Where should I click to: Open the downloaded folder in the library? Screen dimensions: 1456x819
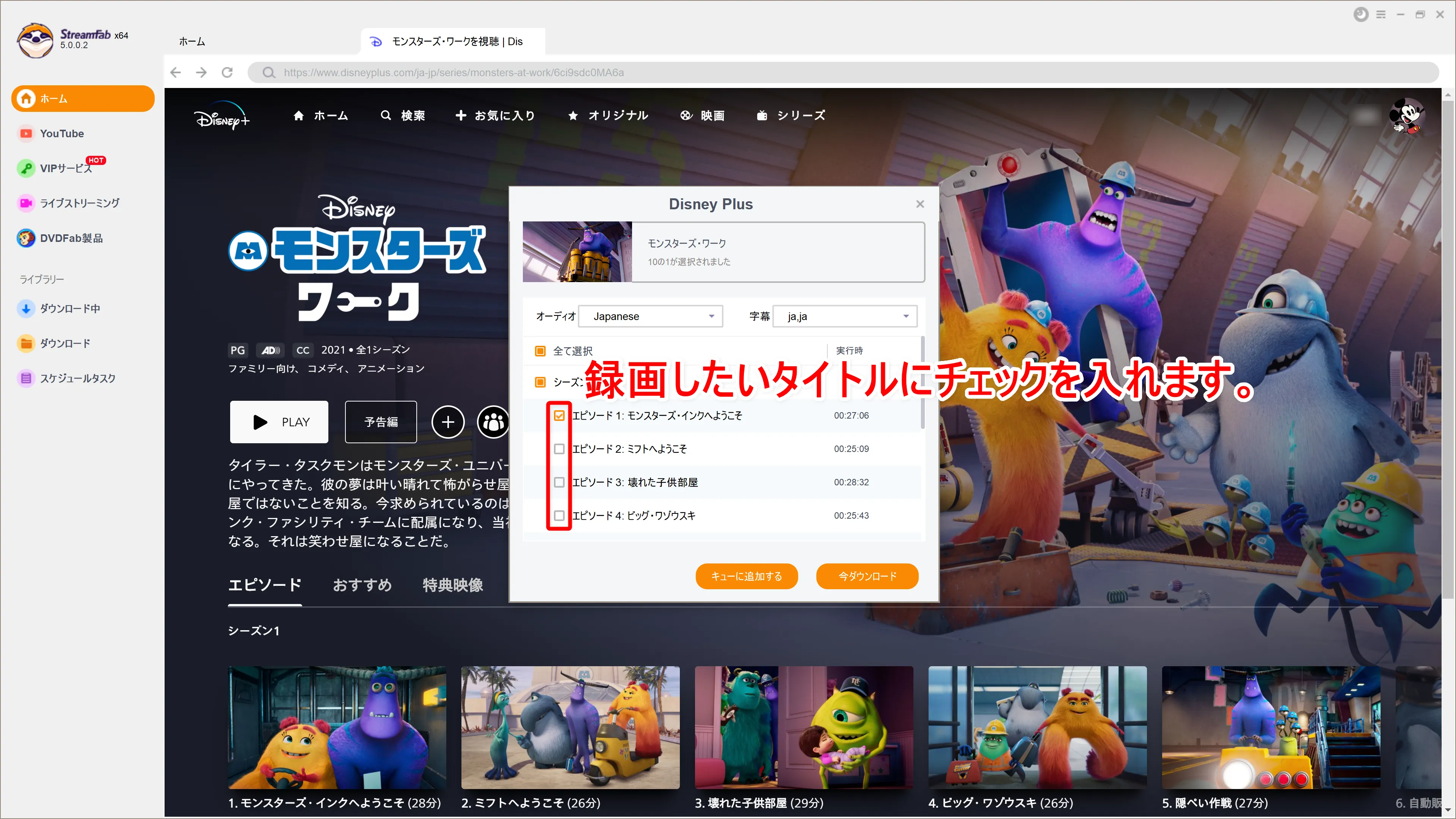pyautogui.click(x=54, y=343)
